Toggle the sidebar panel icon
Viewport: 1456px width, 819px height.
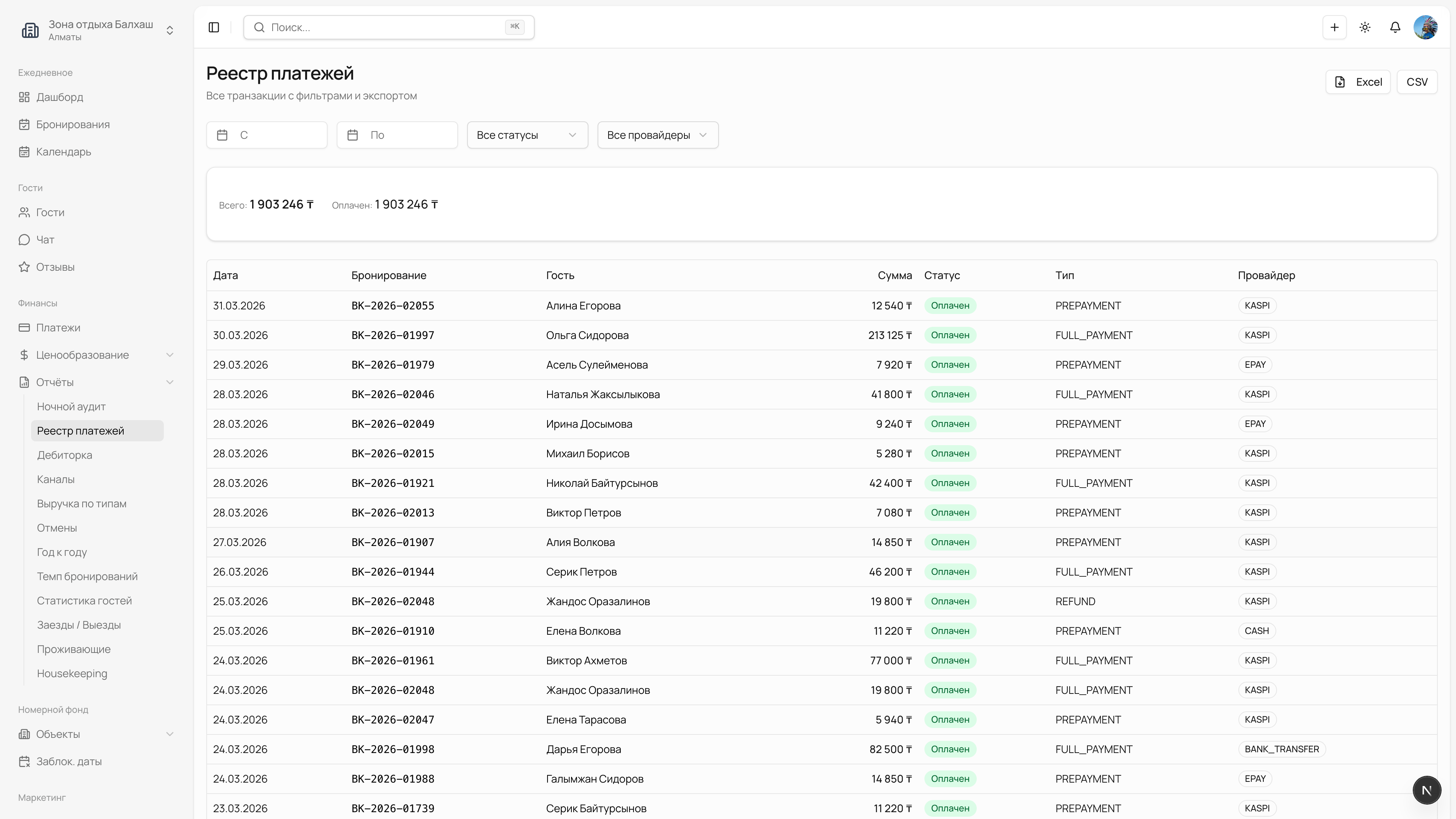coord(213,27)
